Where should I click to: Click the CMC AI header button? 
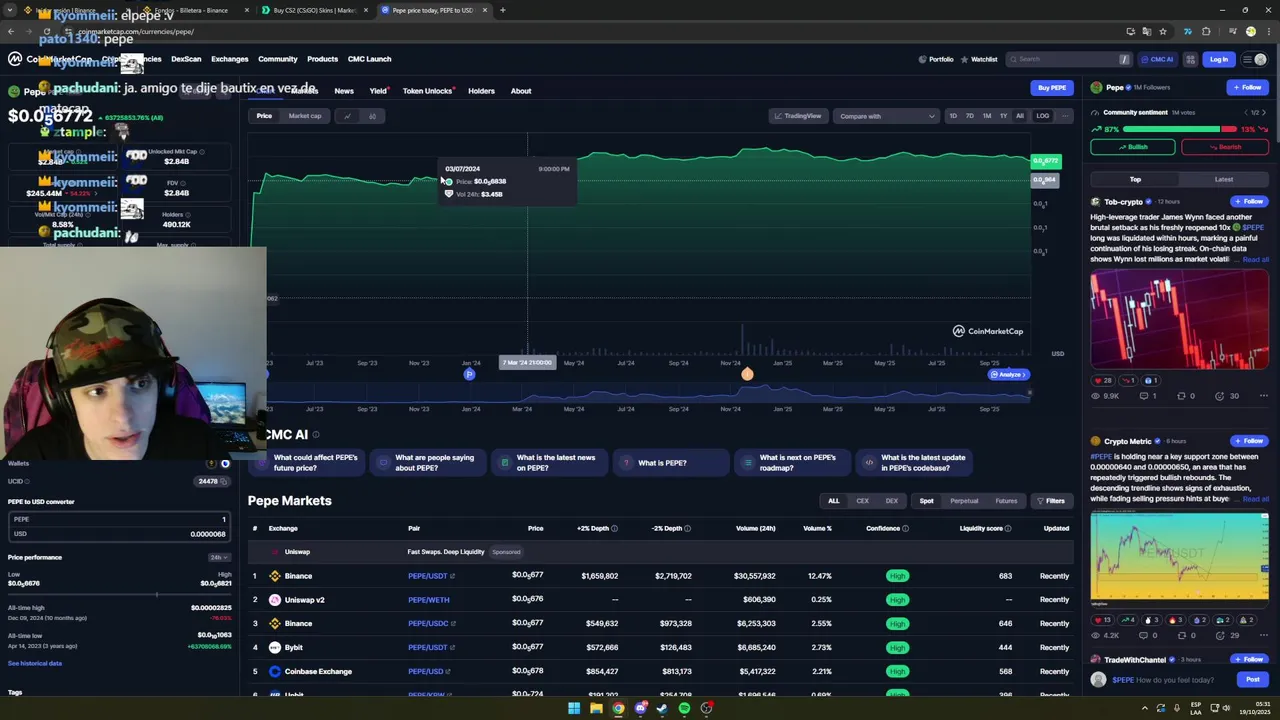click(1157, 59)
